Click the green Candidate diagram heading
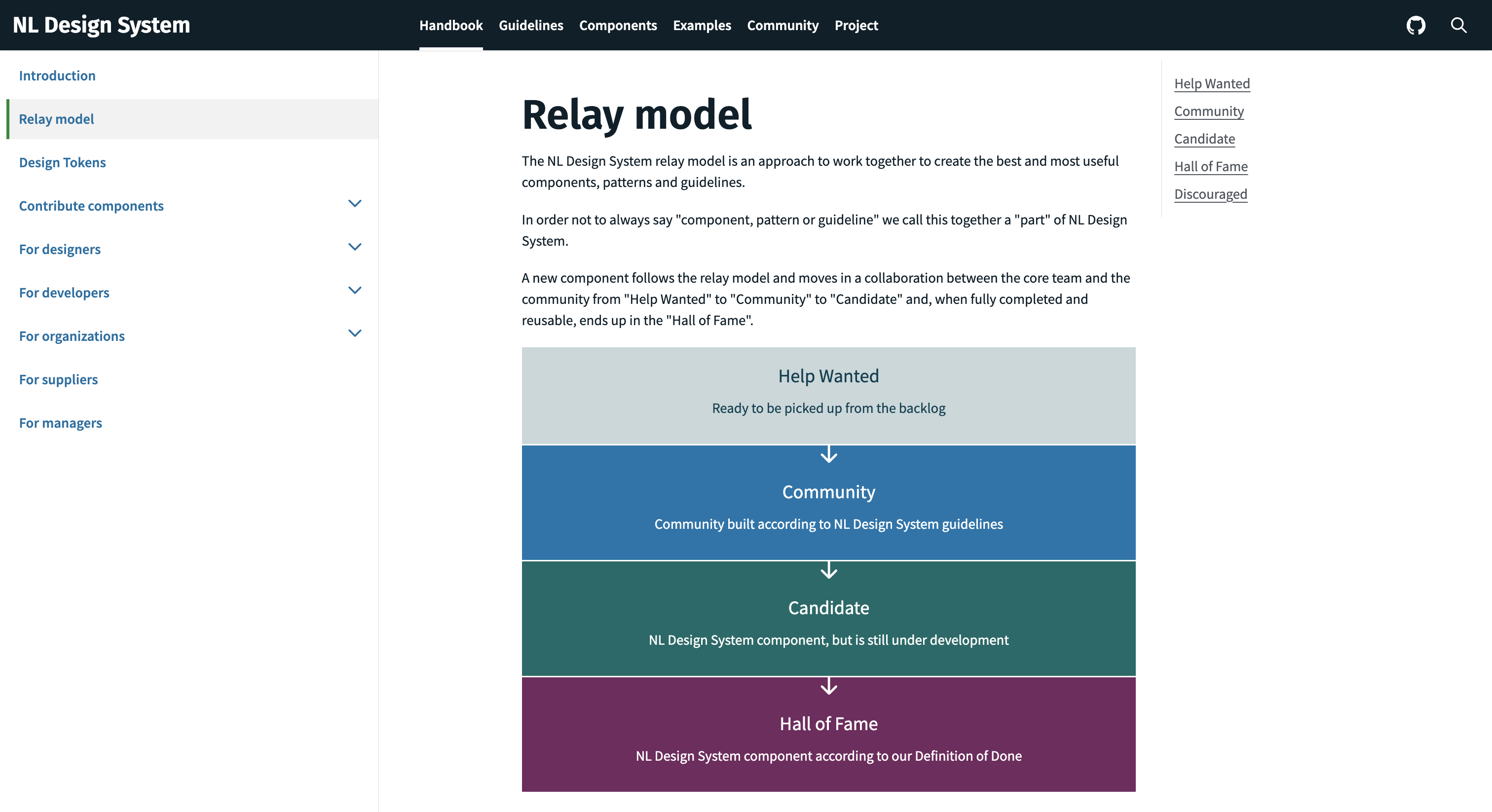Viewport: 1492px width, 812px height. tap(828, 608)
